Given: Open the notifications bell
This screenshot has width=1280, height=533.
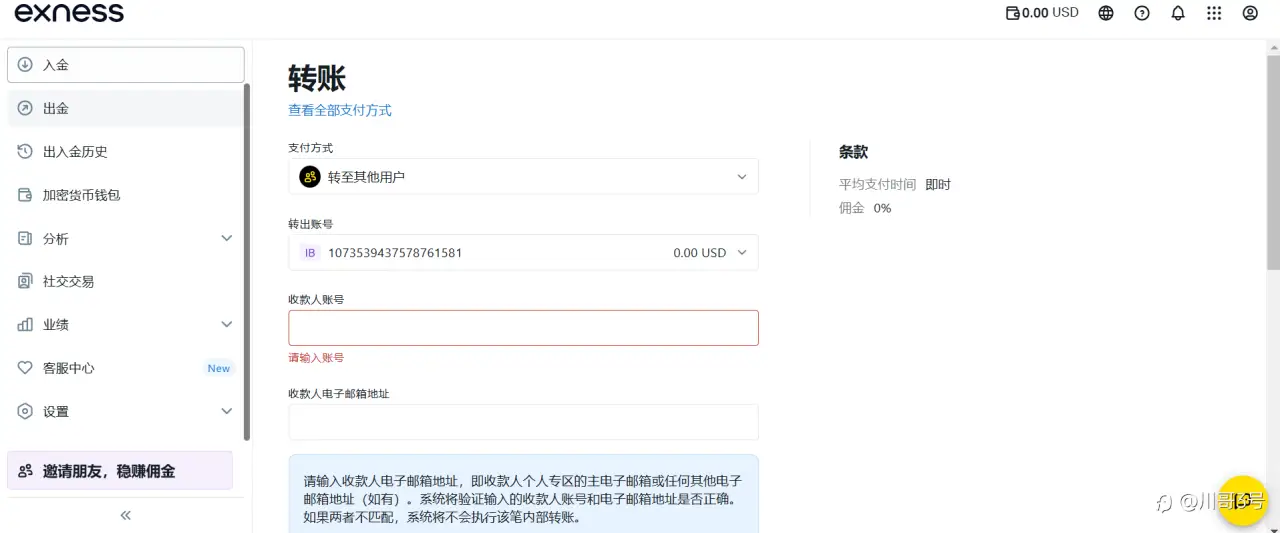Looking at the screenshot, I should (x=1178, y=13).
